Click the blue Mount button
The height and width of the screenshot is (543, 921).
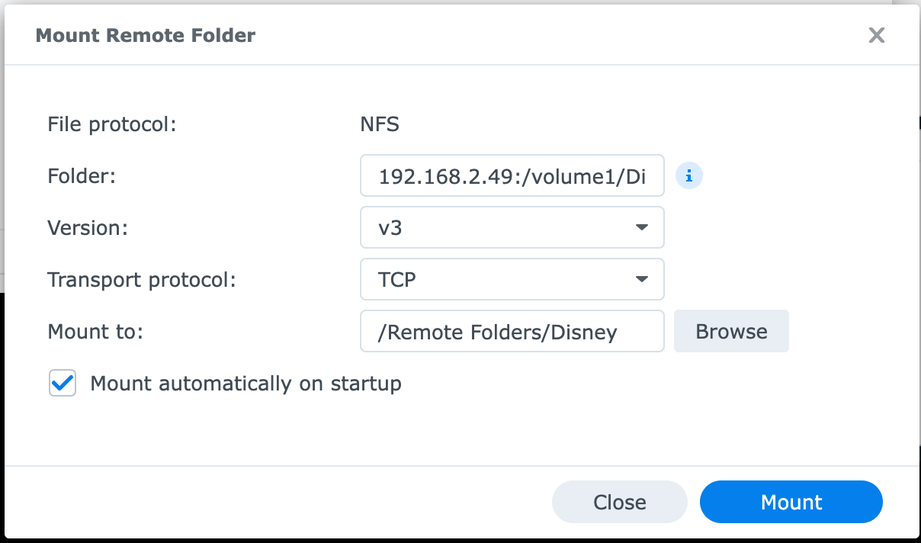790,502
